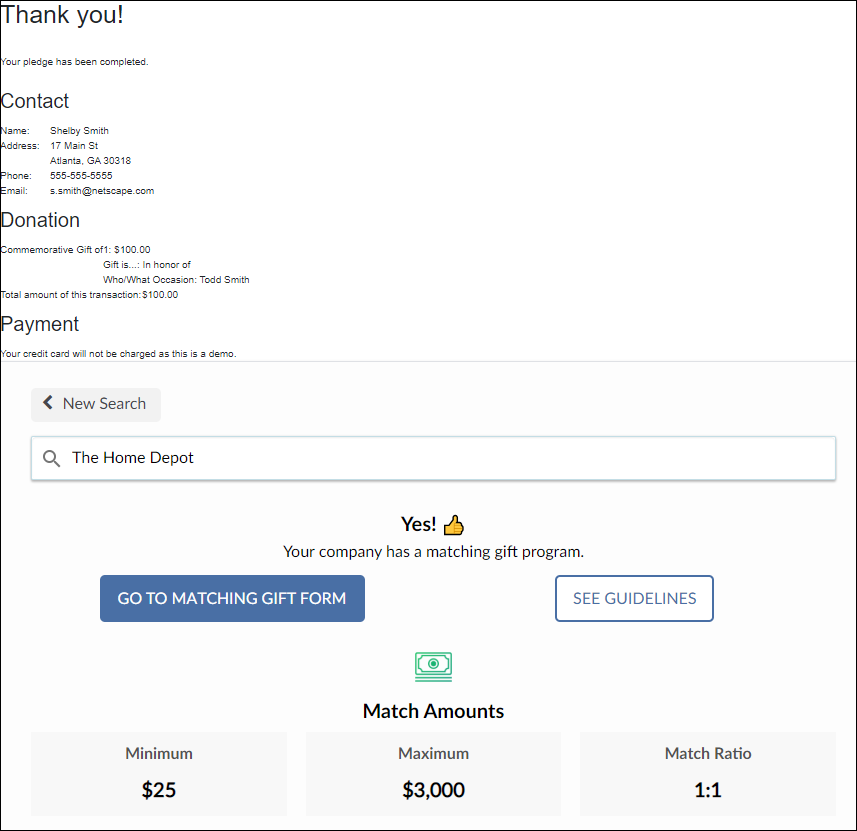This screenshot has height=831, width=857.
Task: Click the green money bill icon
Action: 433,666
